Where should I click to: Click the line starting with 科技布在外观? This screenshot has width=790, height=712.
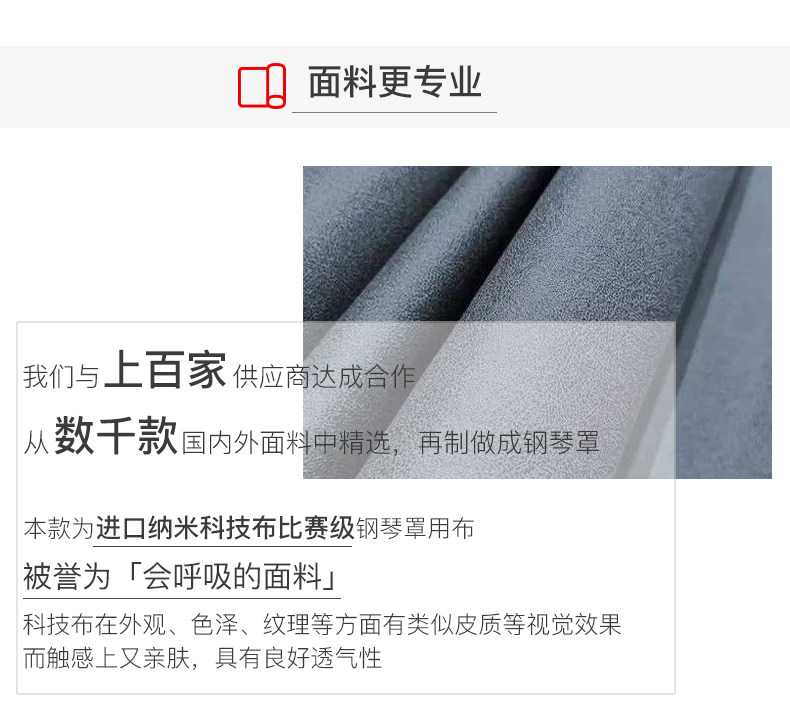[322, 625]
